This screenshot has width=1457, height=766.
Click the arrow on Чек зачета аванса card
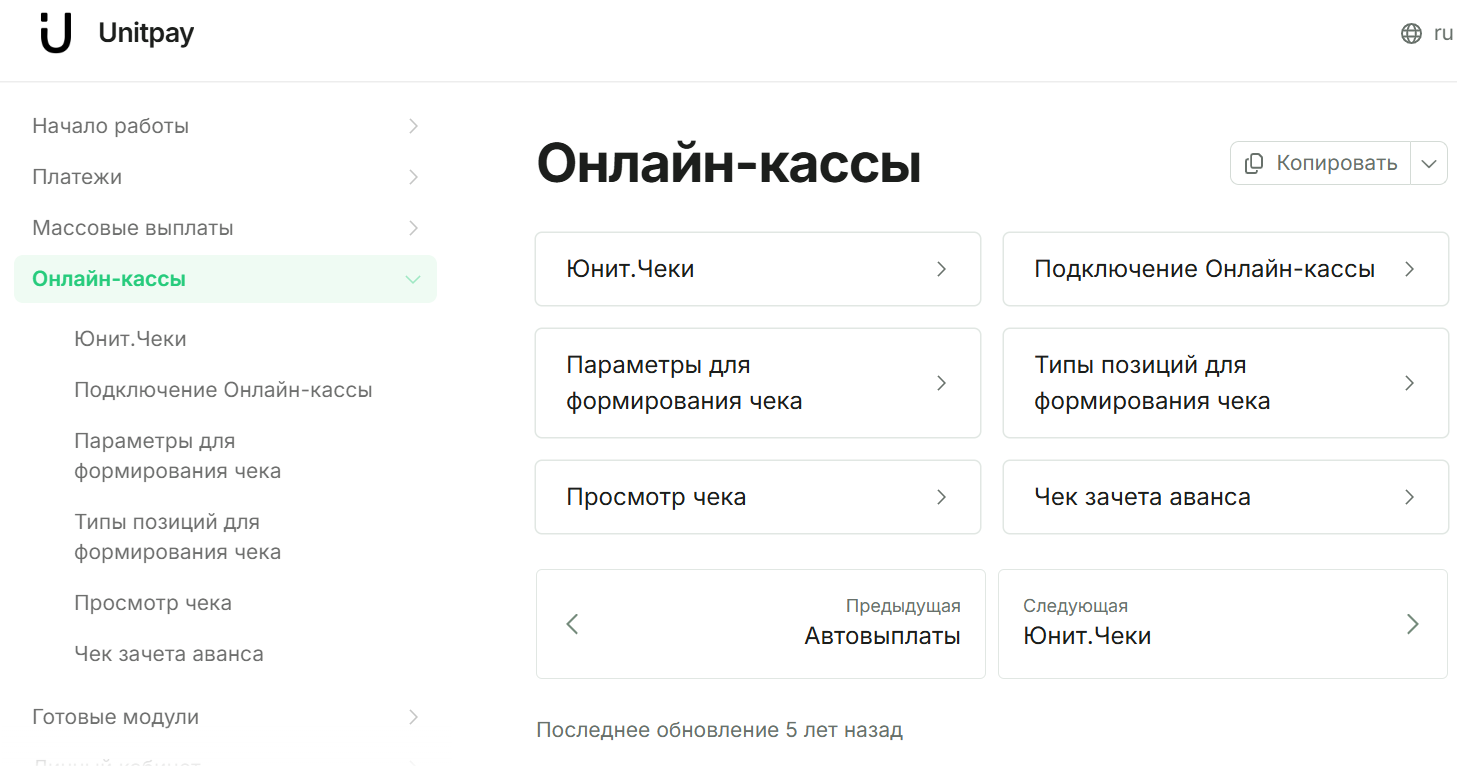[1409, 497]
